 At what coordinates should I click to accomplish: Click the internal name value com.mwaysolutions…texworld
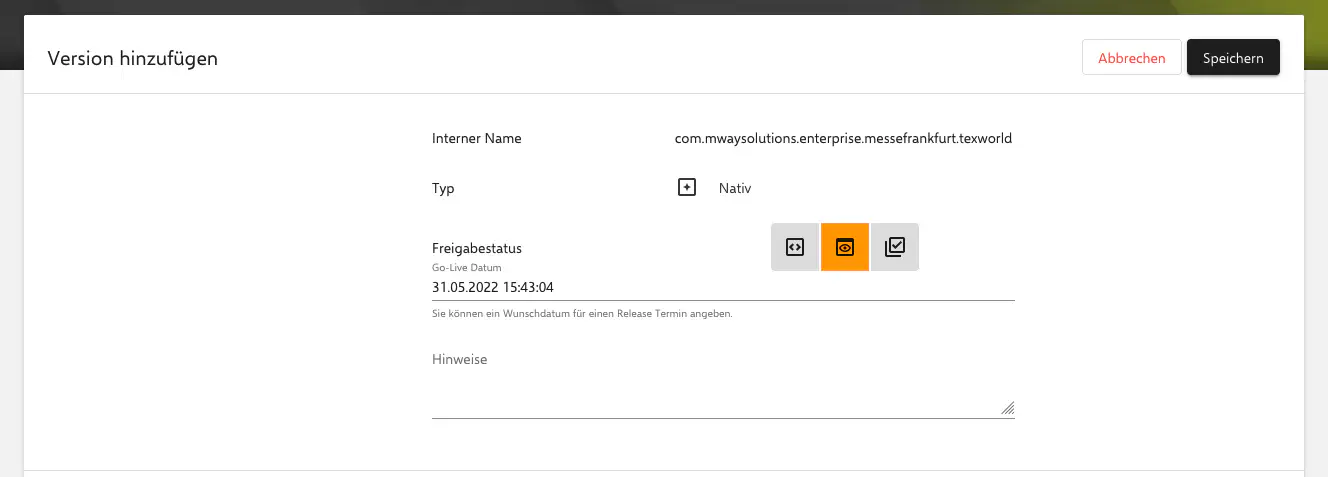(x=844, y=138)
